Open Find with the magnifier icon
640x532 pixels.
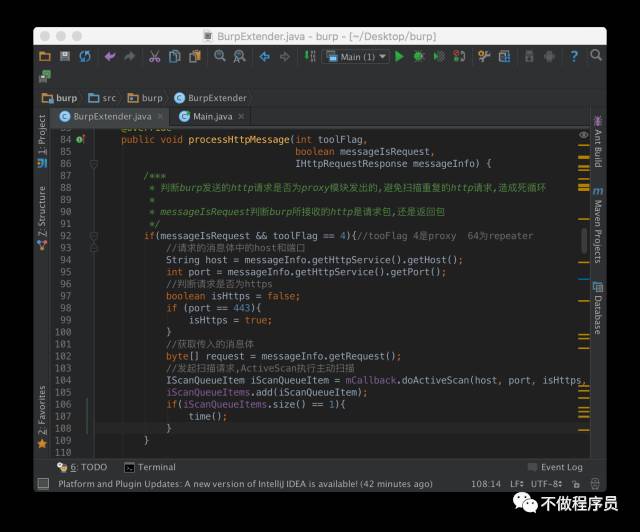pos(220,56)
